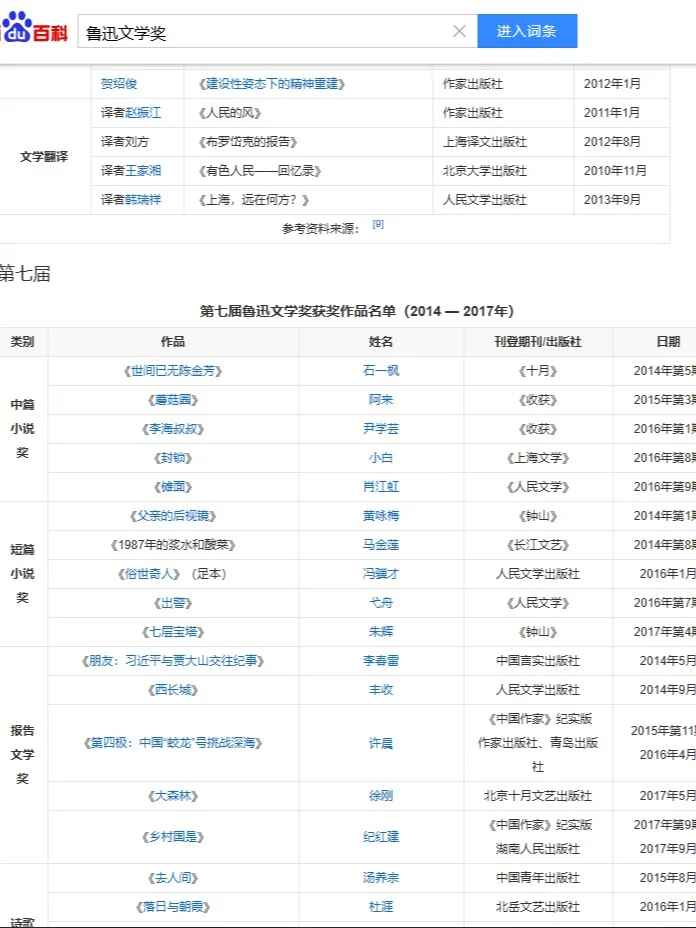Open the 《西长城》 work link
The width and height of the screenshot is (696, 928).
pos(173,690)
